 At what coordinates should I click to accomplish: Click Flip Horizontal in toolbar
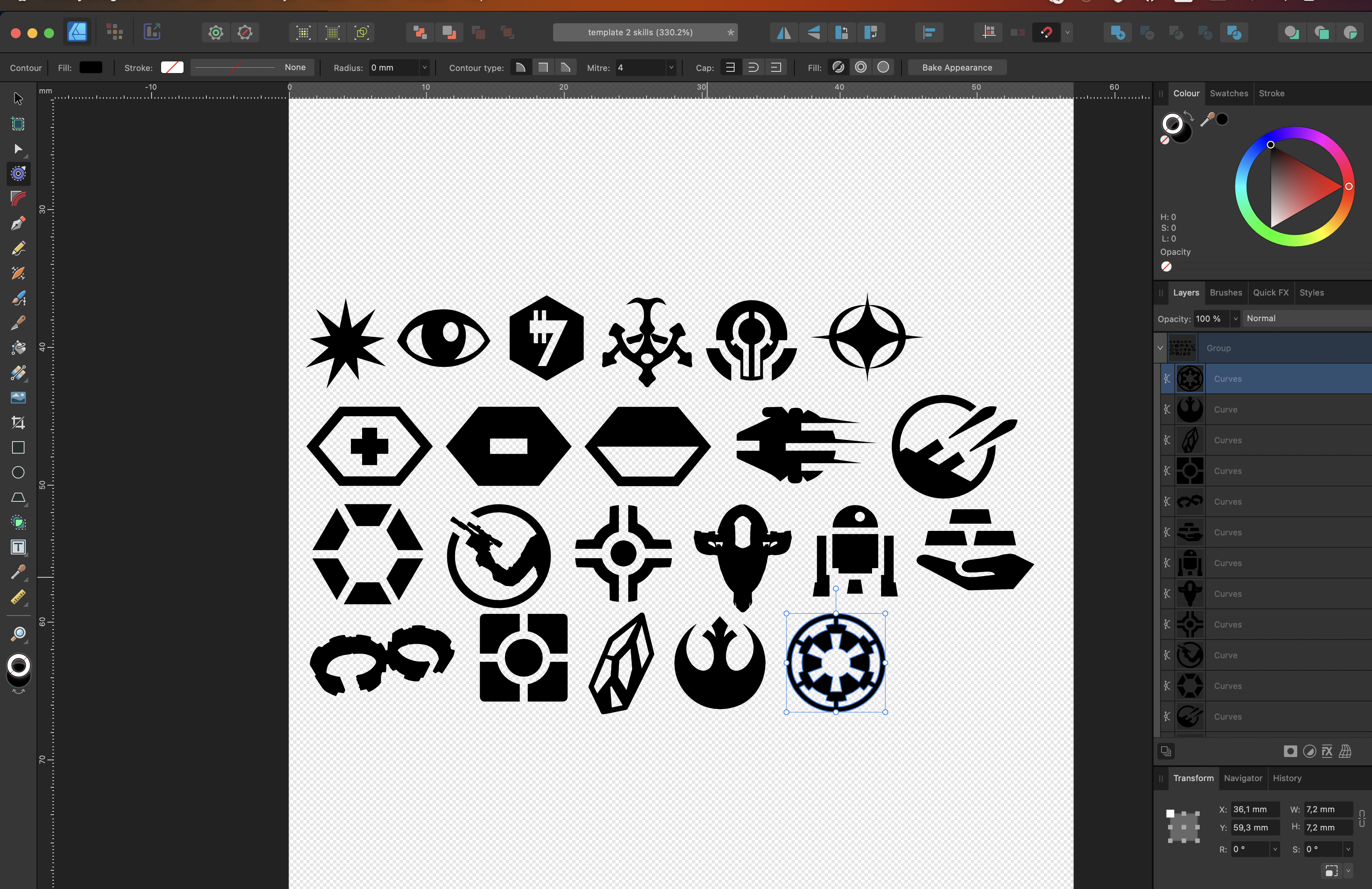tap(784, 33)
